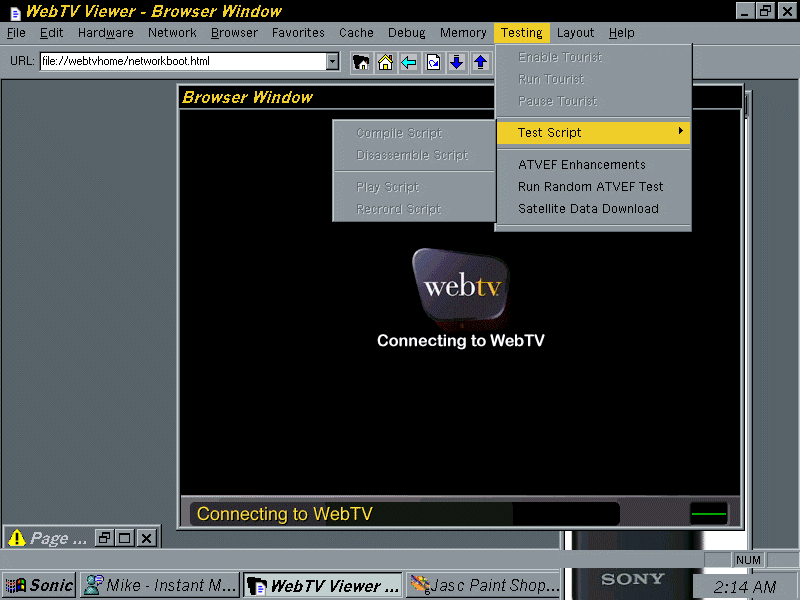Click the Sonic Start button in taskbar
The height and width of the screenshot is (600, 800).
pyautogui.click(x=39, y=585)
